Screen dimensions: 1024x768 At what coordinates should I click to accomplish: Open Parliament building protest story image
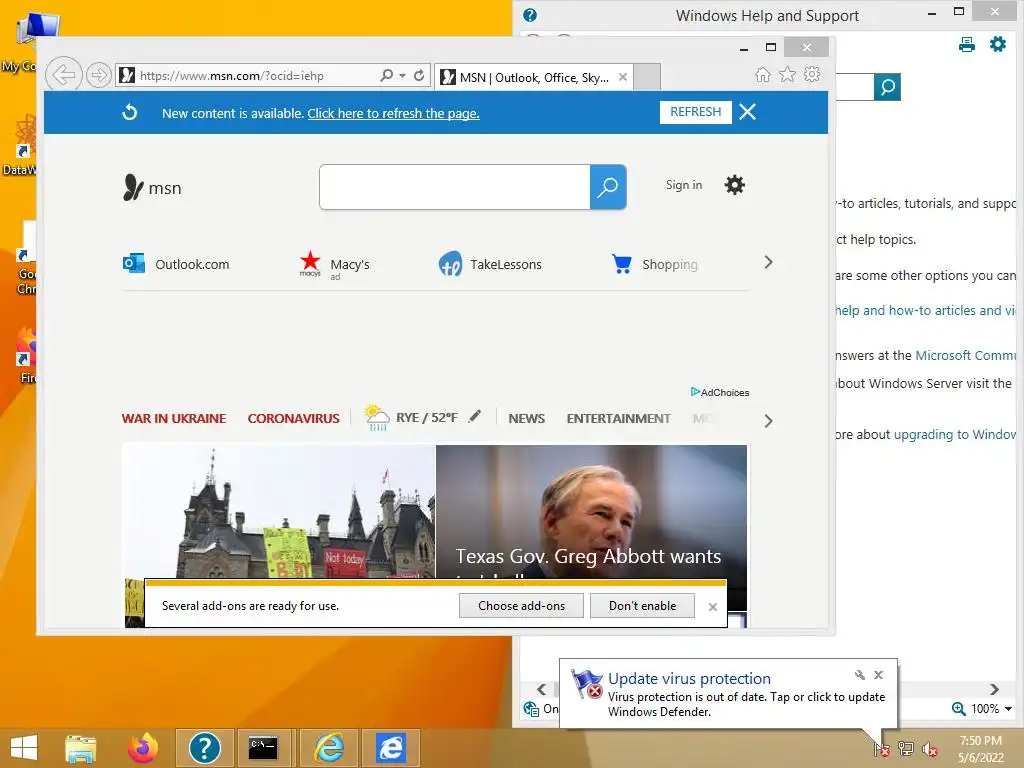[279, 511]
